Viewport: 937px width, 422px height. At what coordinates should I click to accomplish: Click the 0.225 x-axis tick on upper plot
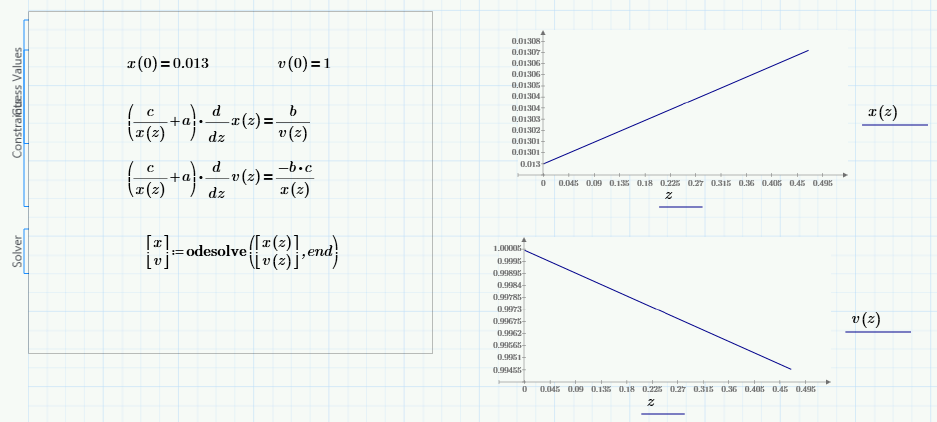click(670, 184)
